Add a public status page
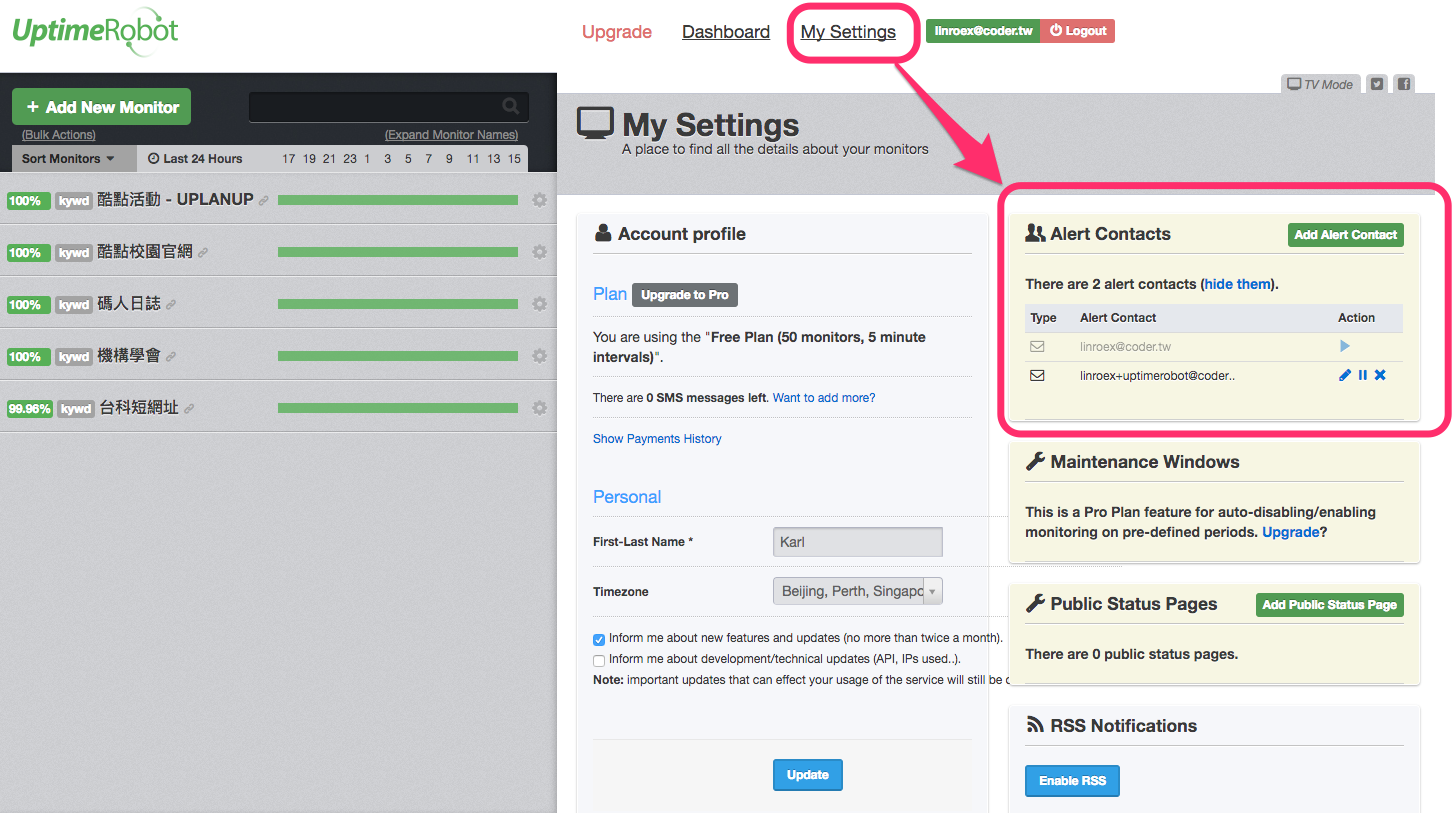 pos(1330,605)
